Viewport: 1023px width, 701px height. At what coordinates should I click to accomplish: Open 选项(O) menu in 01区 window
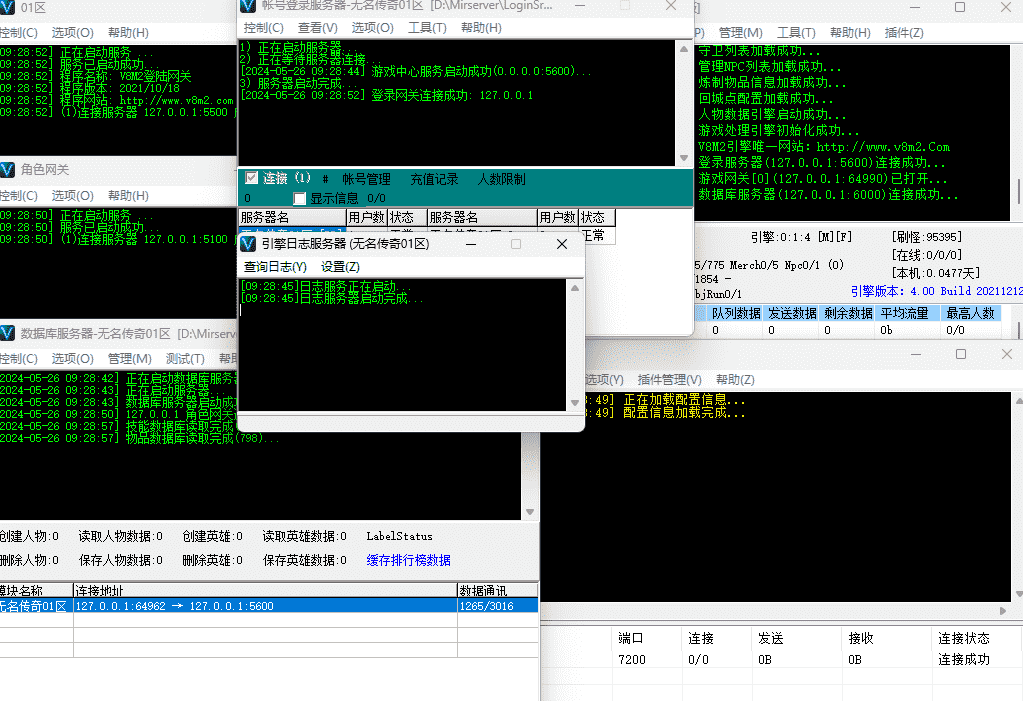click(72, 33)
